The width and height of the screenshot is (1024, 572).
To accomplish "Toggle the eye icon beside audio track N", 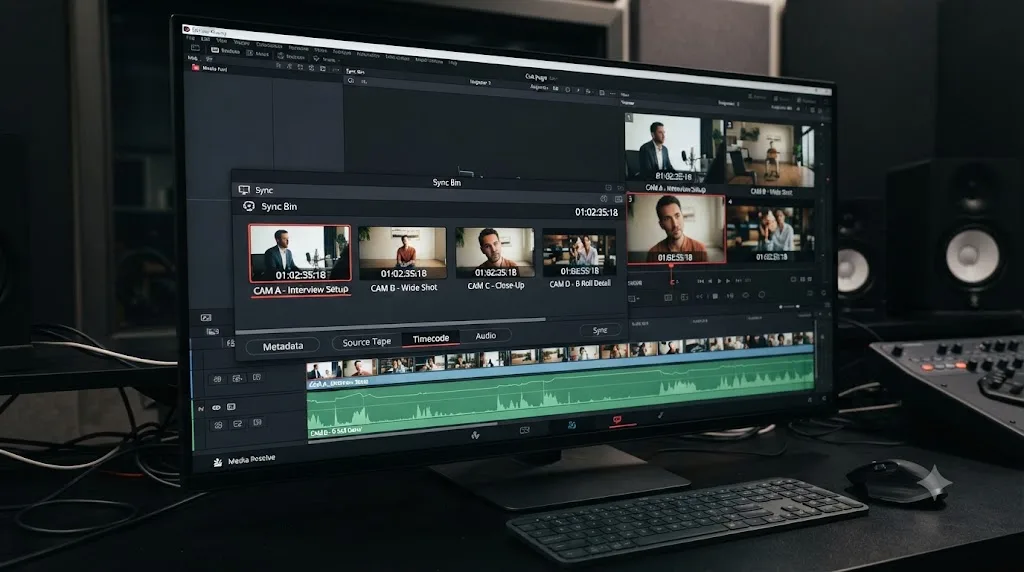I will click(217, 407).
